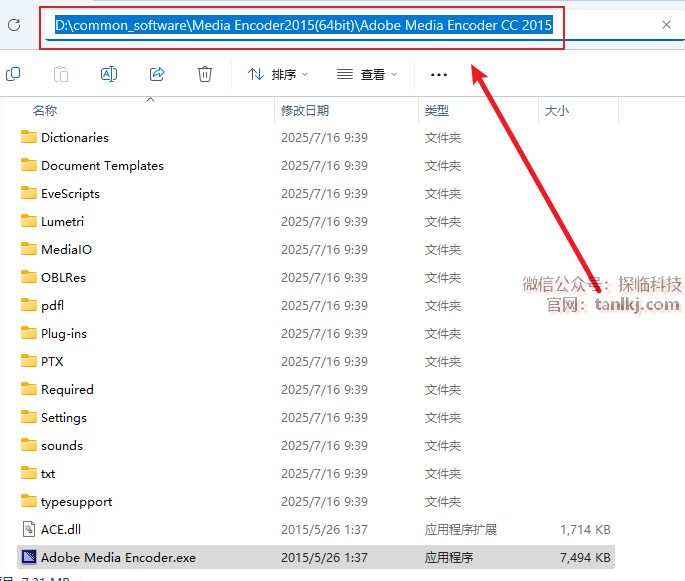Clear the address bar with the X icon

point(667,25)
